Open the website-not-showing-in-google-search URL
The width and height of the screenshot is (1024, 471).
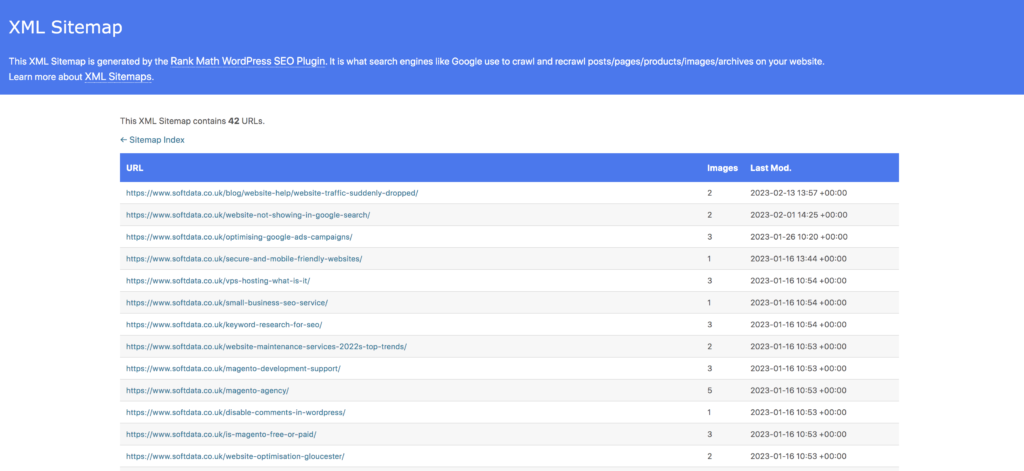(x=248, y=215)
